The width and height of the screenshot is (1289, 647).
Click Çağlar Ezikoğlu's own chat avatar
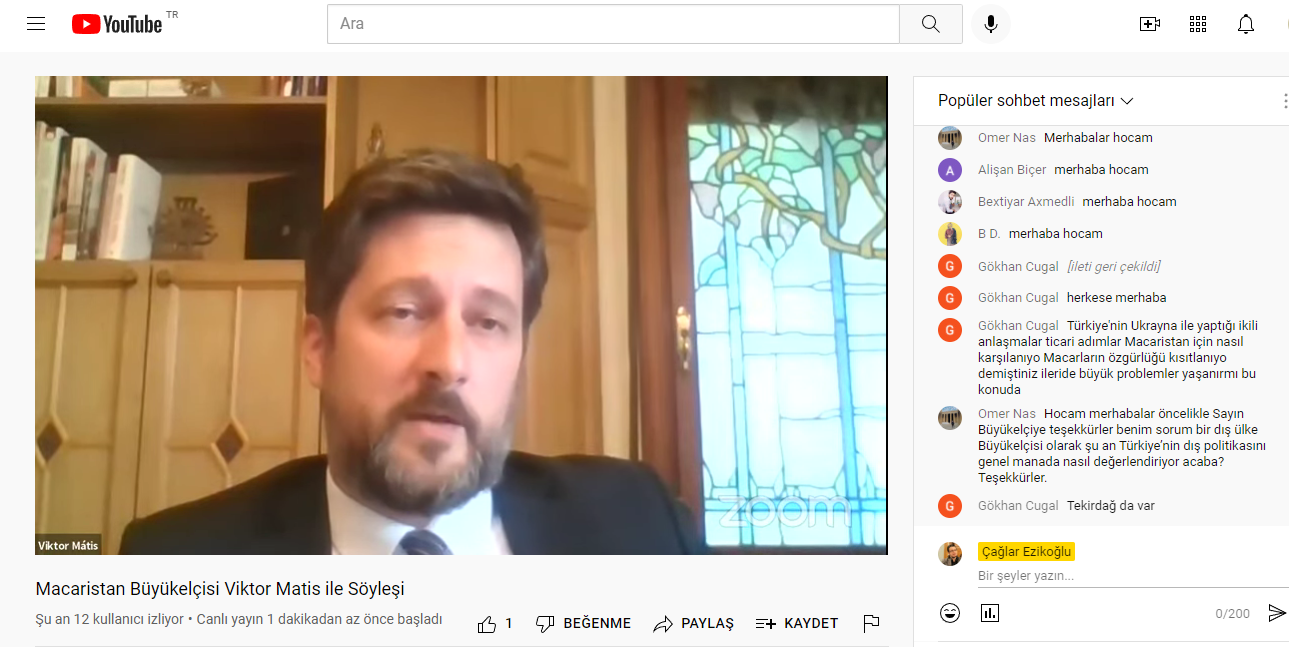point(950,554)
